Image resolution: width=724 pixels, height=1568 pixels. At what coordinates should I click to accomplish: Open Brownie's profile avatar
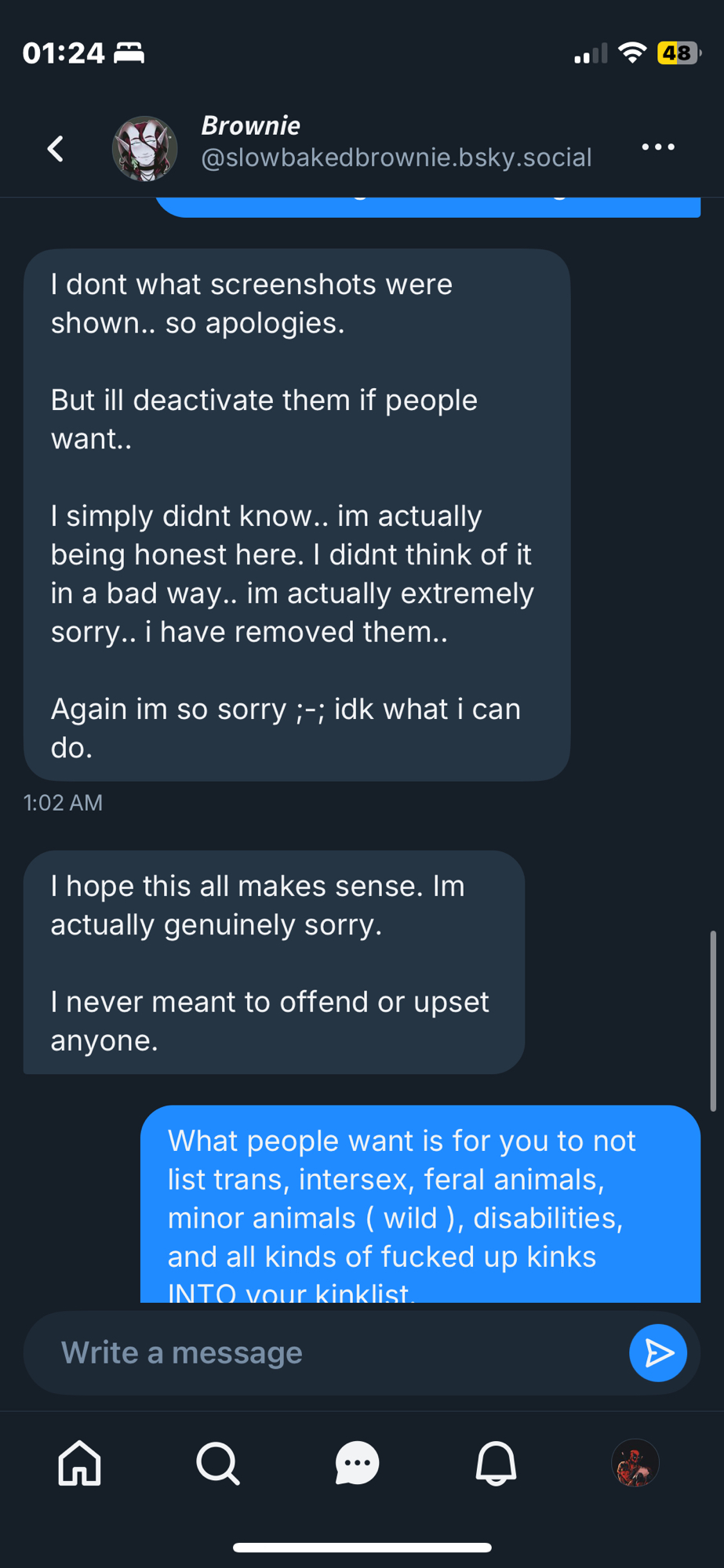[x=144, y=148]
